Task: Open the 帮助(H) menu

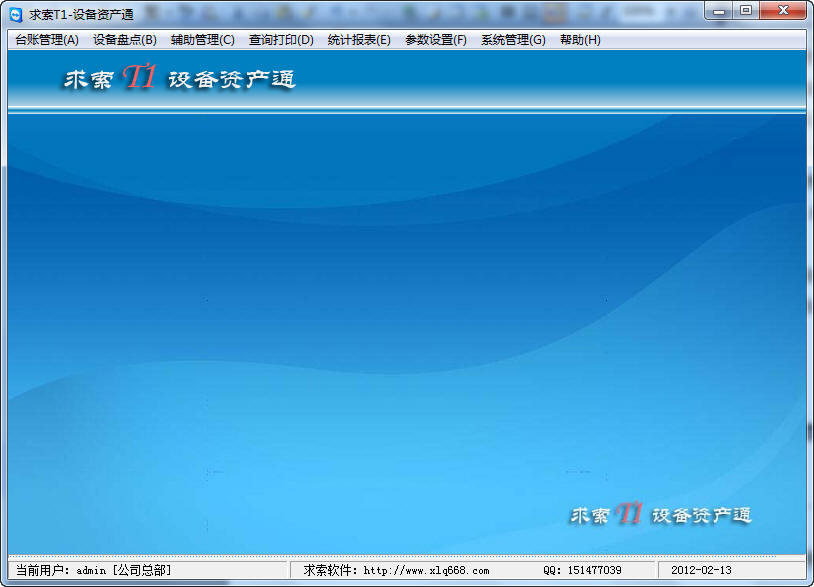Action: coord(580,40)
